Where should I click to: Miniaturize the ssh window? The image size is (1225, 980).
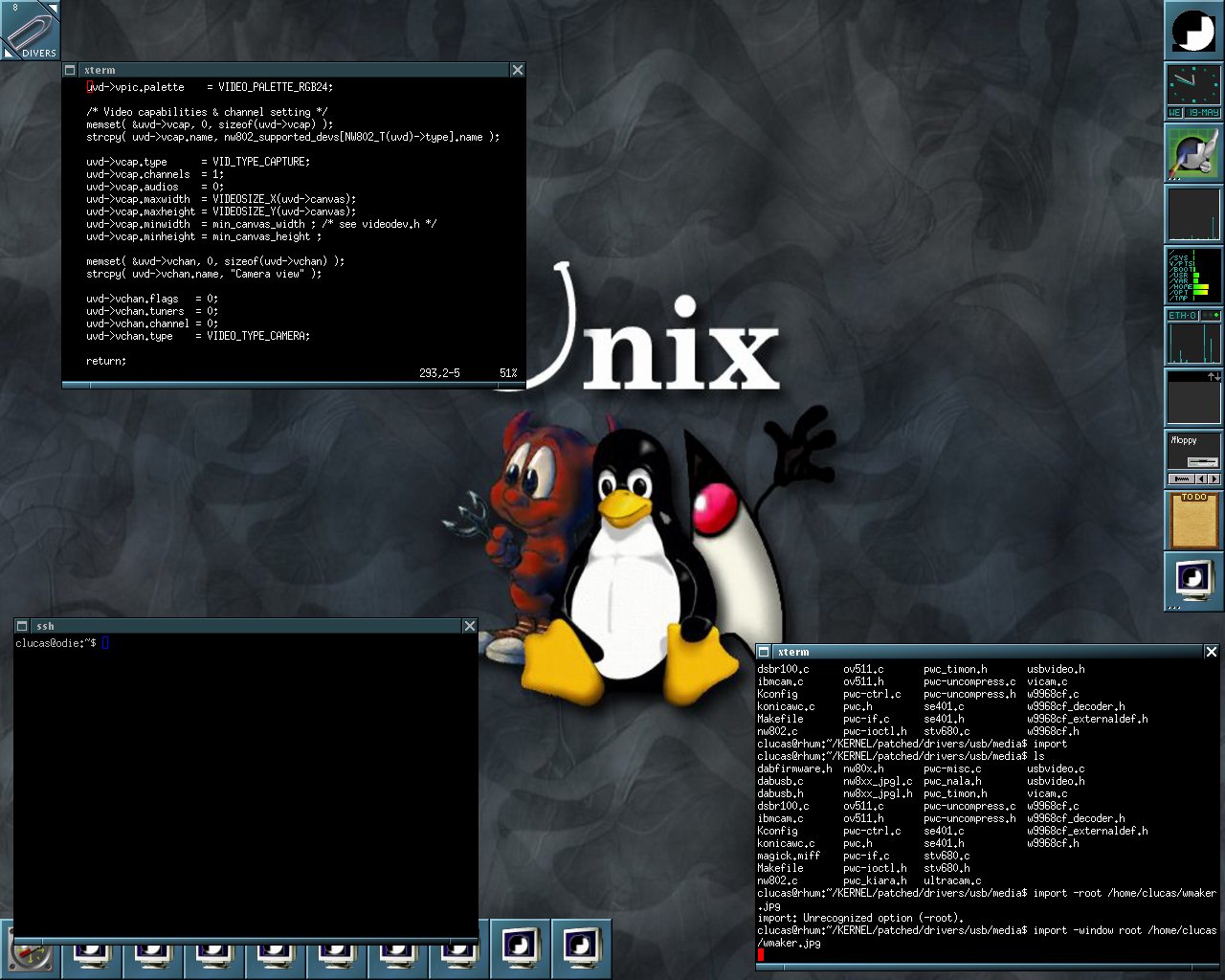pos(22,626)
